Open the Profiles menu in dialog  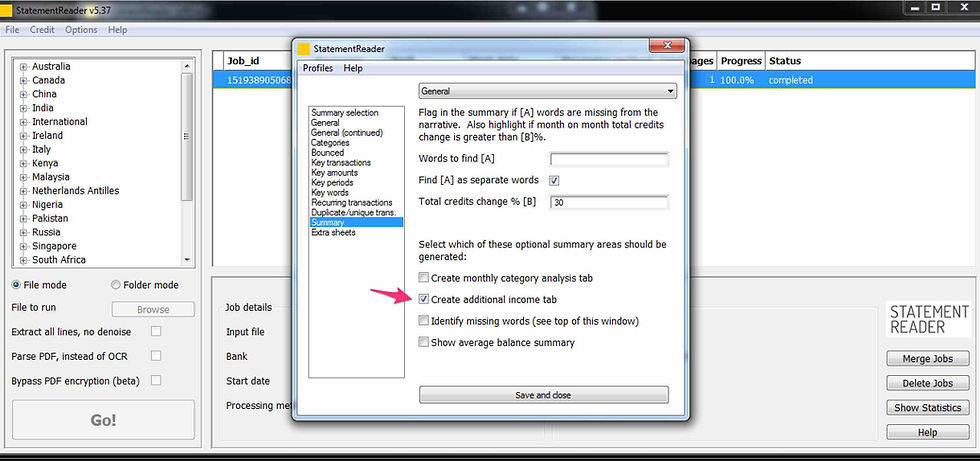318,68
